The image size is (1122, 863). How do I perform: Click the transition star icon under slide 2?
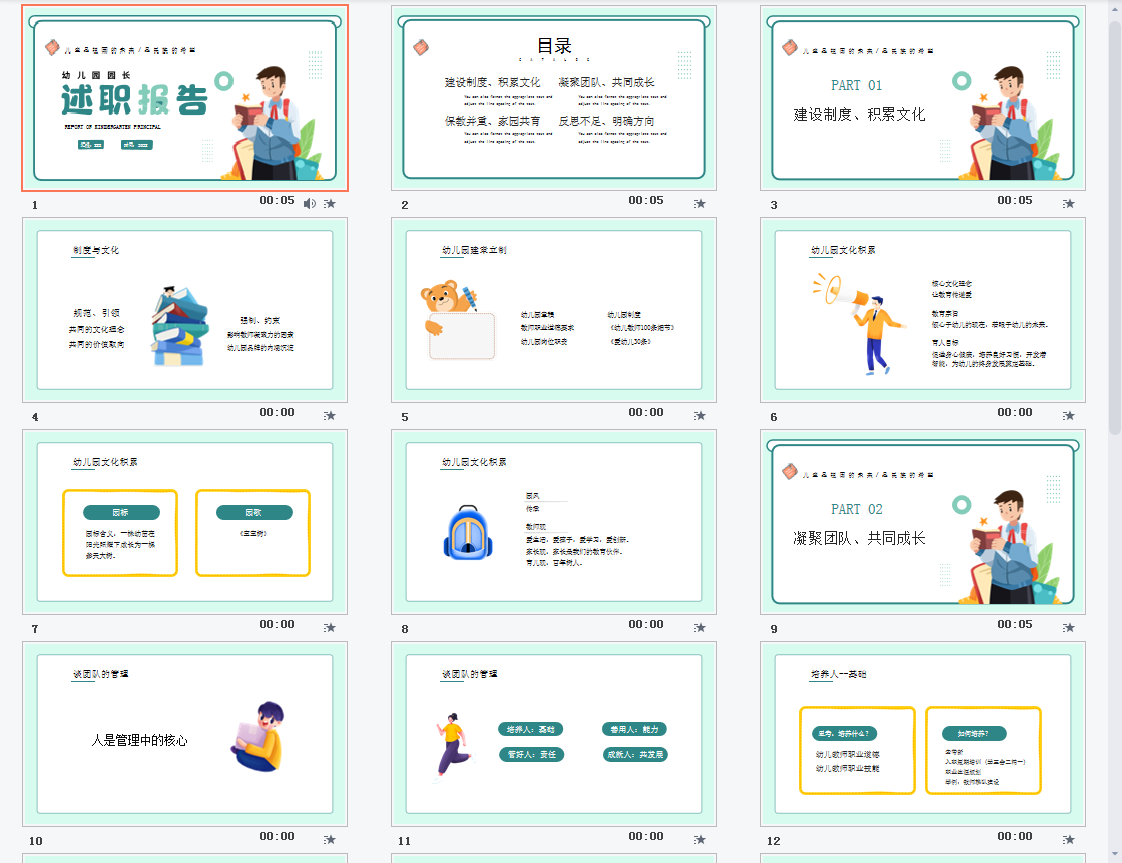(x=699, y=204)
